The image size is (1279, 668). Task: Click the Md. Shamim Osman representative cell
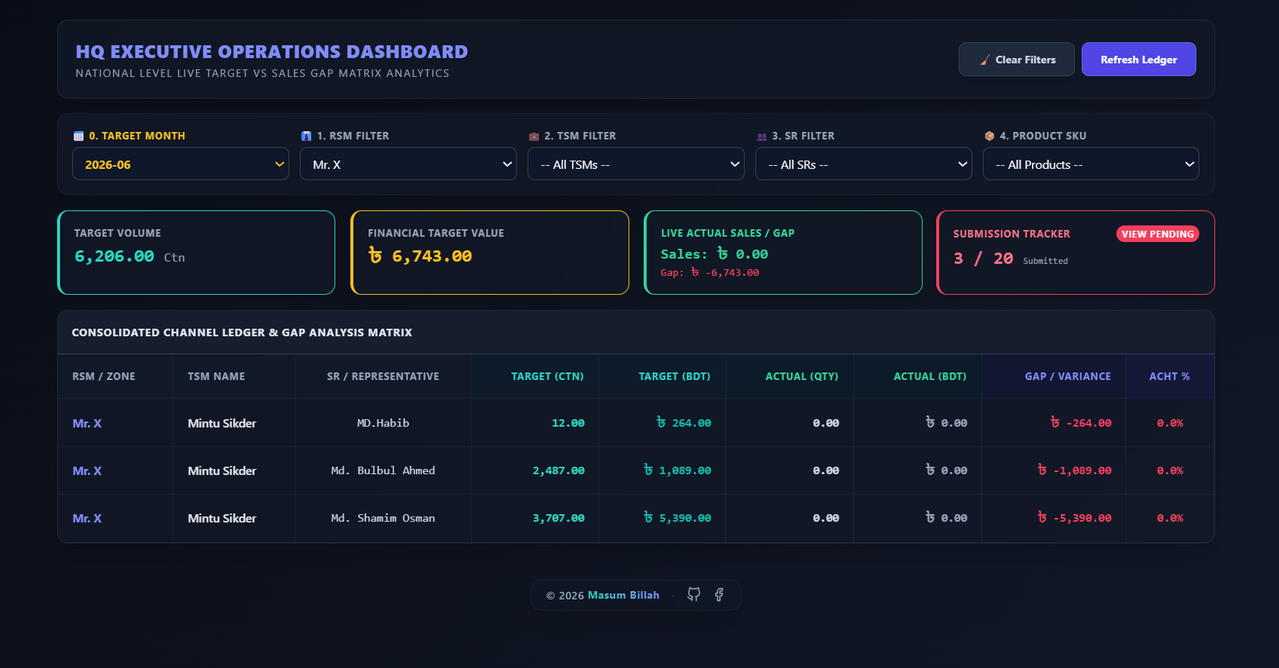tap(383, 518)
